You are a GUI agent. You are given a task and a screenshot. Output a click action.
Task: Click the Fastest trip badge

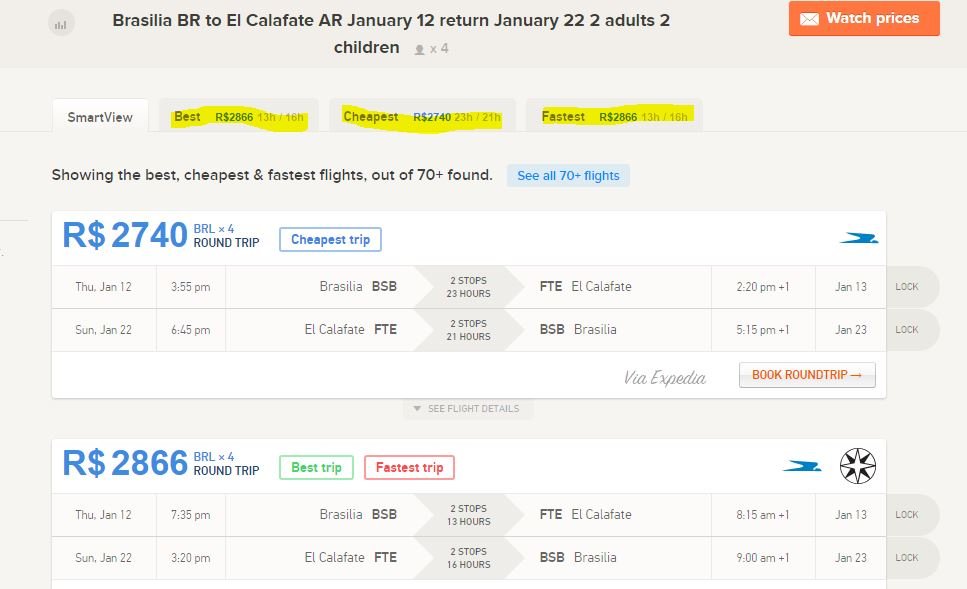409,467
